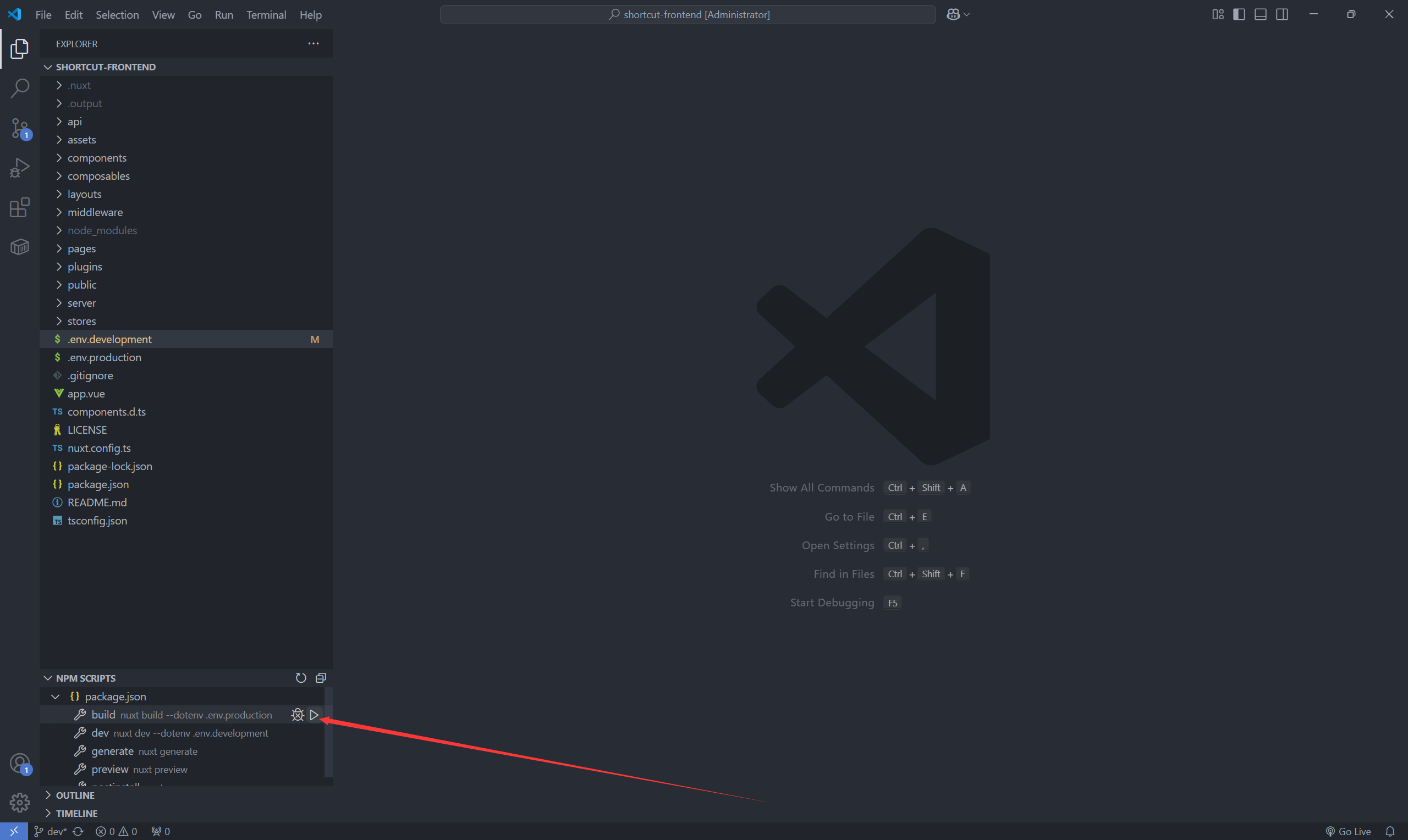Open the Selection menu

coord(117,15)
